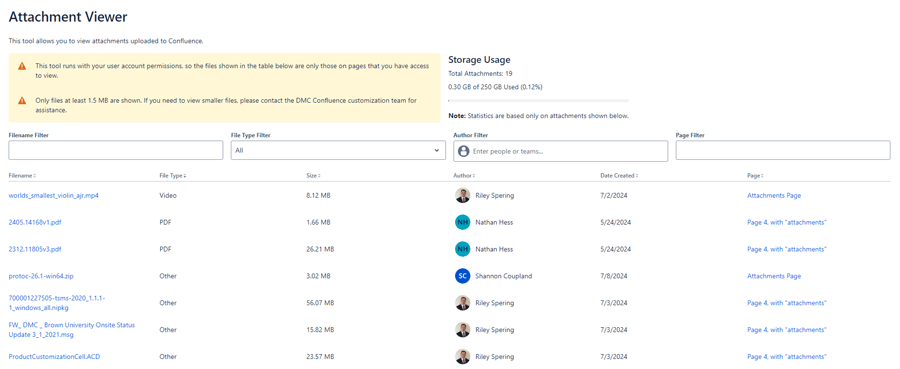The width and height of the screenshot is (900, 369).
Task: Click Shannon Coupland's SC avatar
Action: [463, 276]
